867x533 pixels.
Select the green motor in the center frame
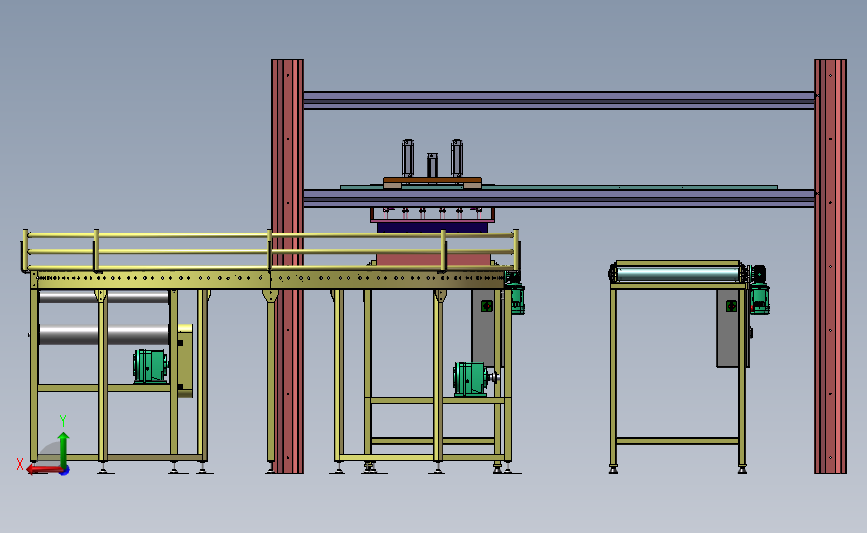tap(471, 379)
